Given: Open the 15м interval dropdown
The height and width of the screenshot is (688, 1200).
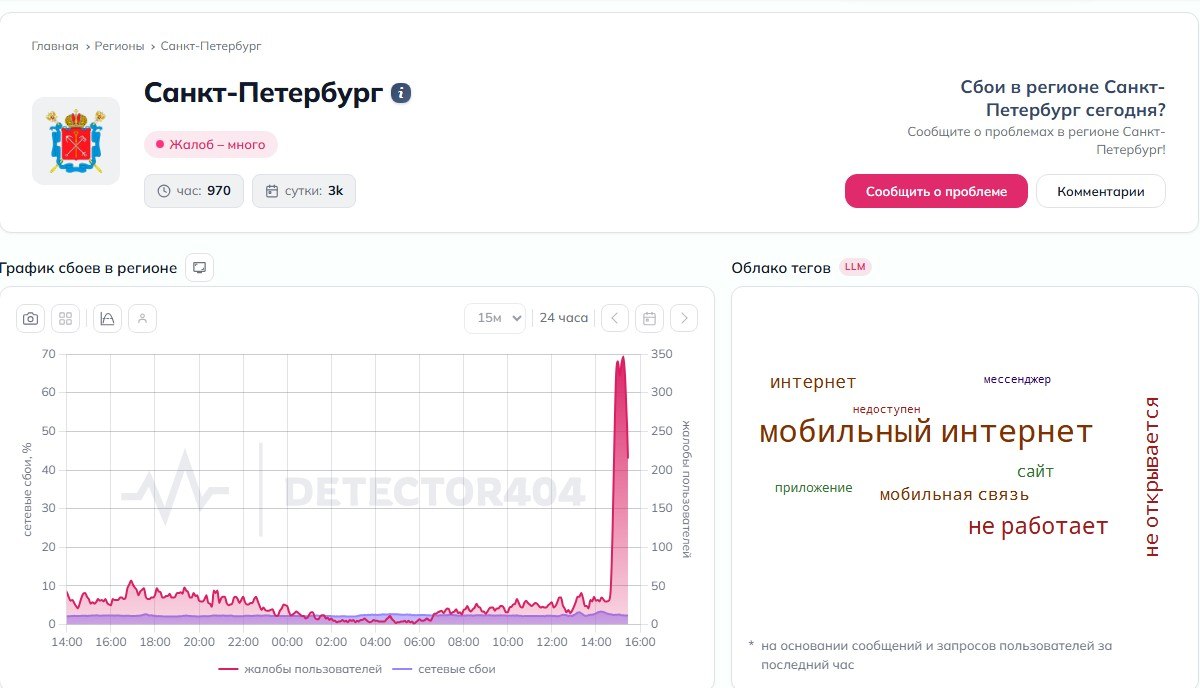Looking at the screenshot, I should click(x=495, y=318).
